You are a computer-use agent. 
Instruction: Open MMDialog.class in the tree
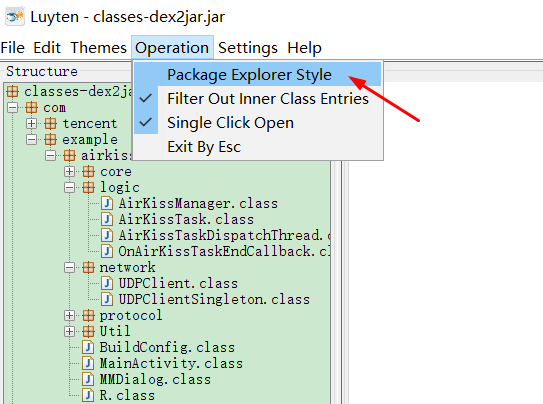tap(155, 379)
